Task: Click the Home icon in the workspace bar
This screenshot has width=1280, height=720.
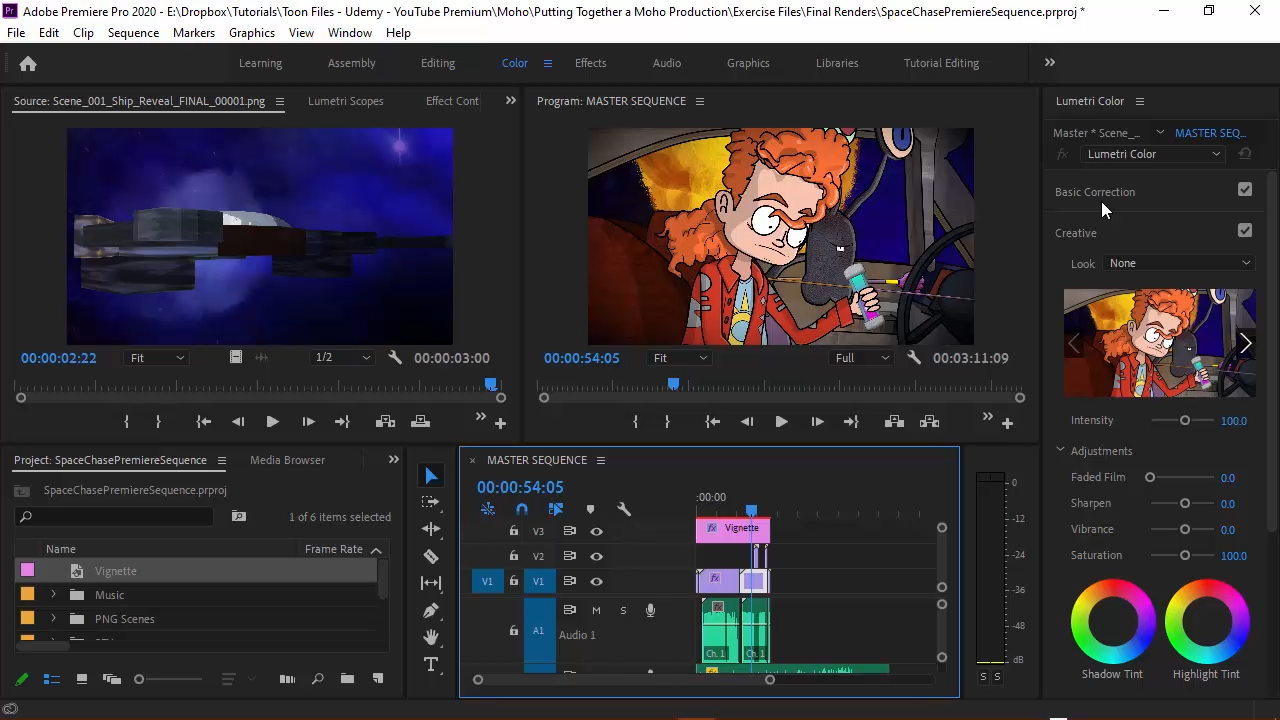Action: tap(28, 64)
